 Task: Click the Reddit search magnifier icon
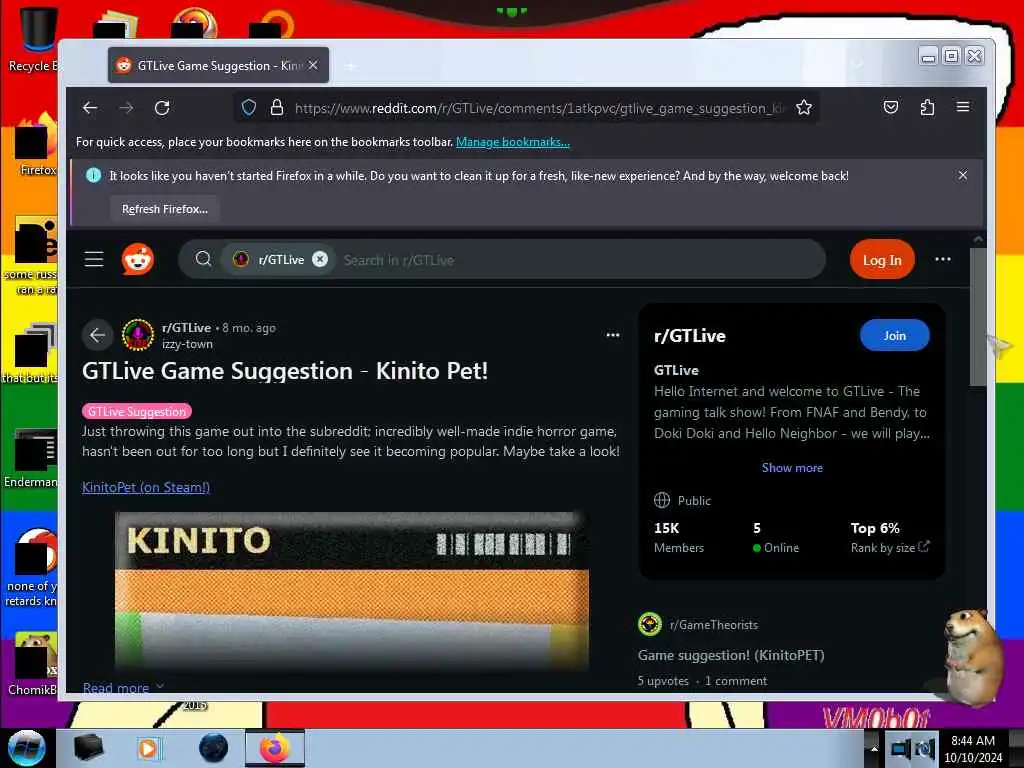coord(203,259)
